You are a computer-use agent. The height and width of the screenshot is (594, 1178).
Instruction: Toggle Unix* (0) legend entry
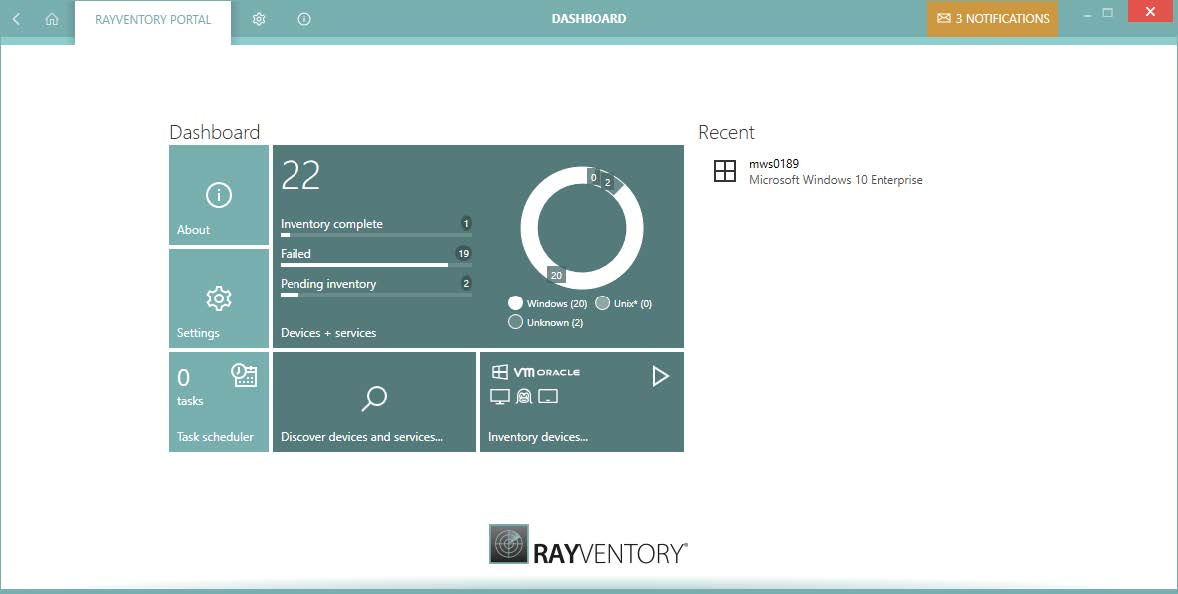click(x=623, y=303)
